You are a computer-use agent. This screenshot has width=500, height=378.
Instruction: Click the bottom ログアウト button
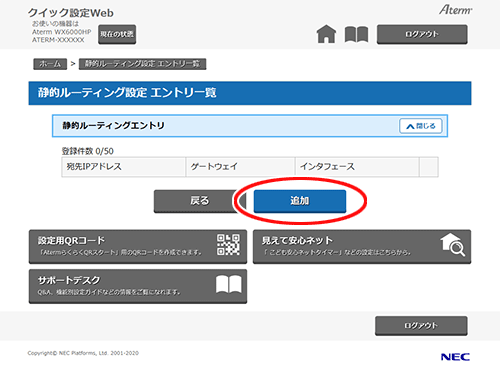coord(421,325)
